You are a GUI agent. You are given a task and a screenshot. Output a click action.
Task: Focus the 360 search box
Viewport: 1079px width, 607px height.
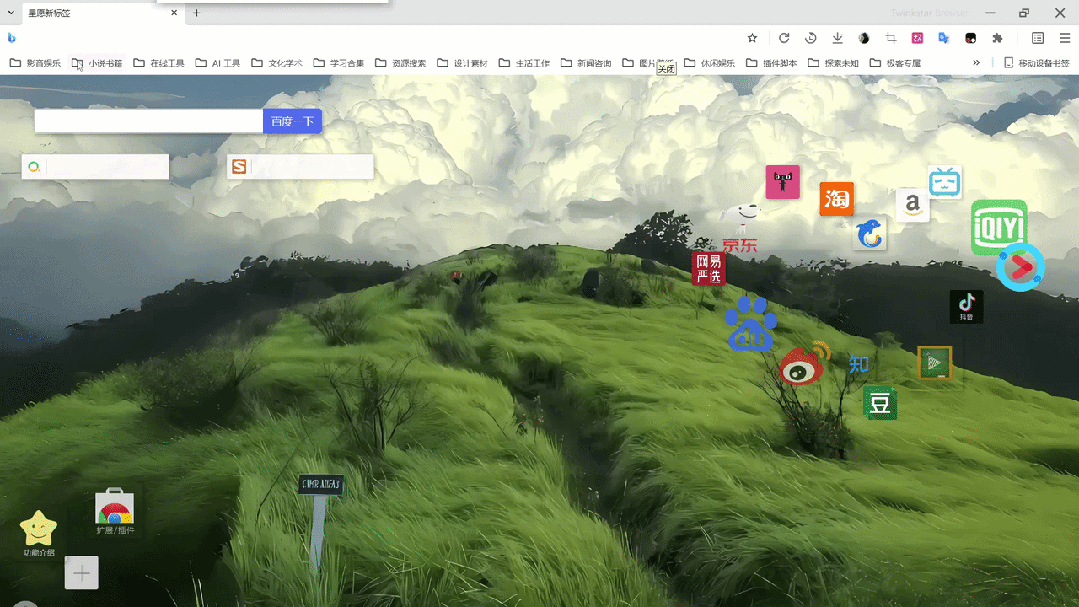(95, 167)
